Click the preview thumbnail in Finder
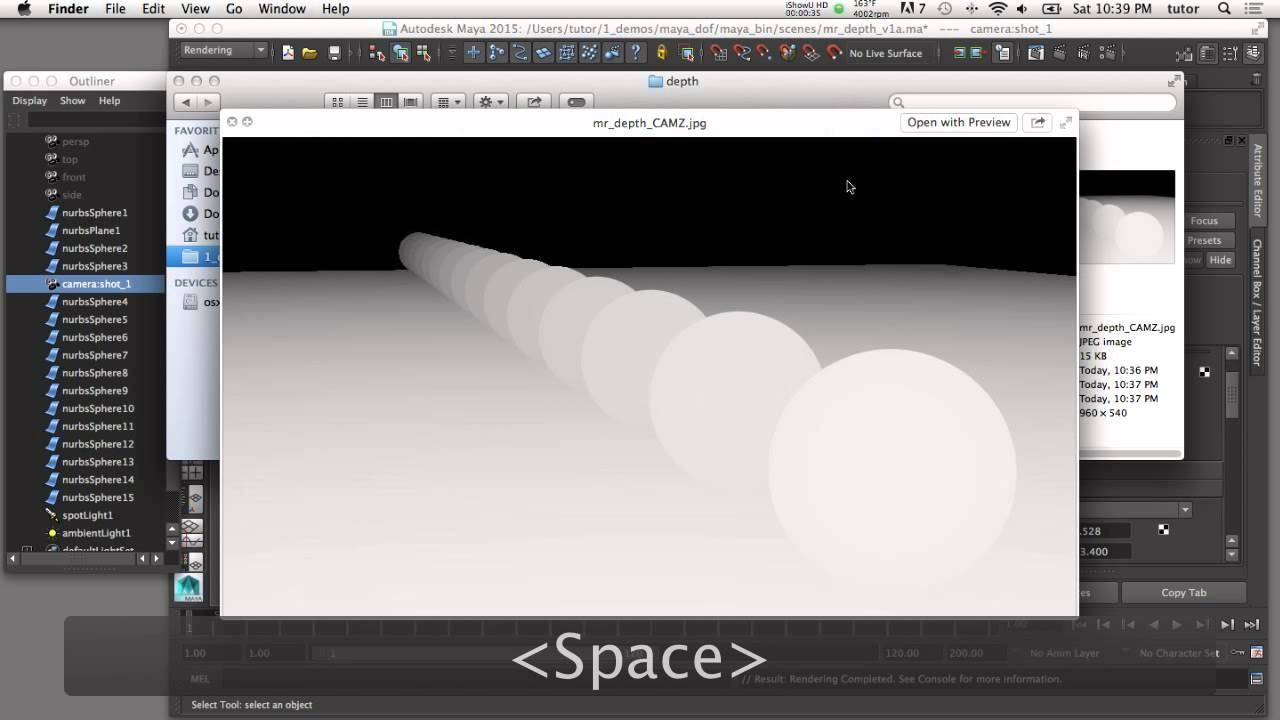Viewport: 1280px width, 720px height. [x=1127, y=217]
